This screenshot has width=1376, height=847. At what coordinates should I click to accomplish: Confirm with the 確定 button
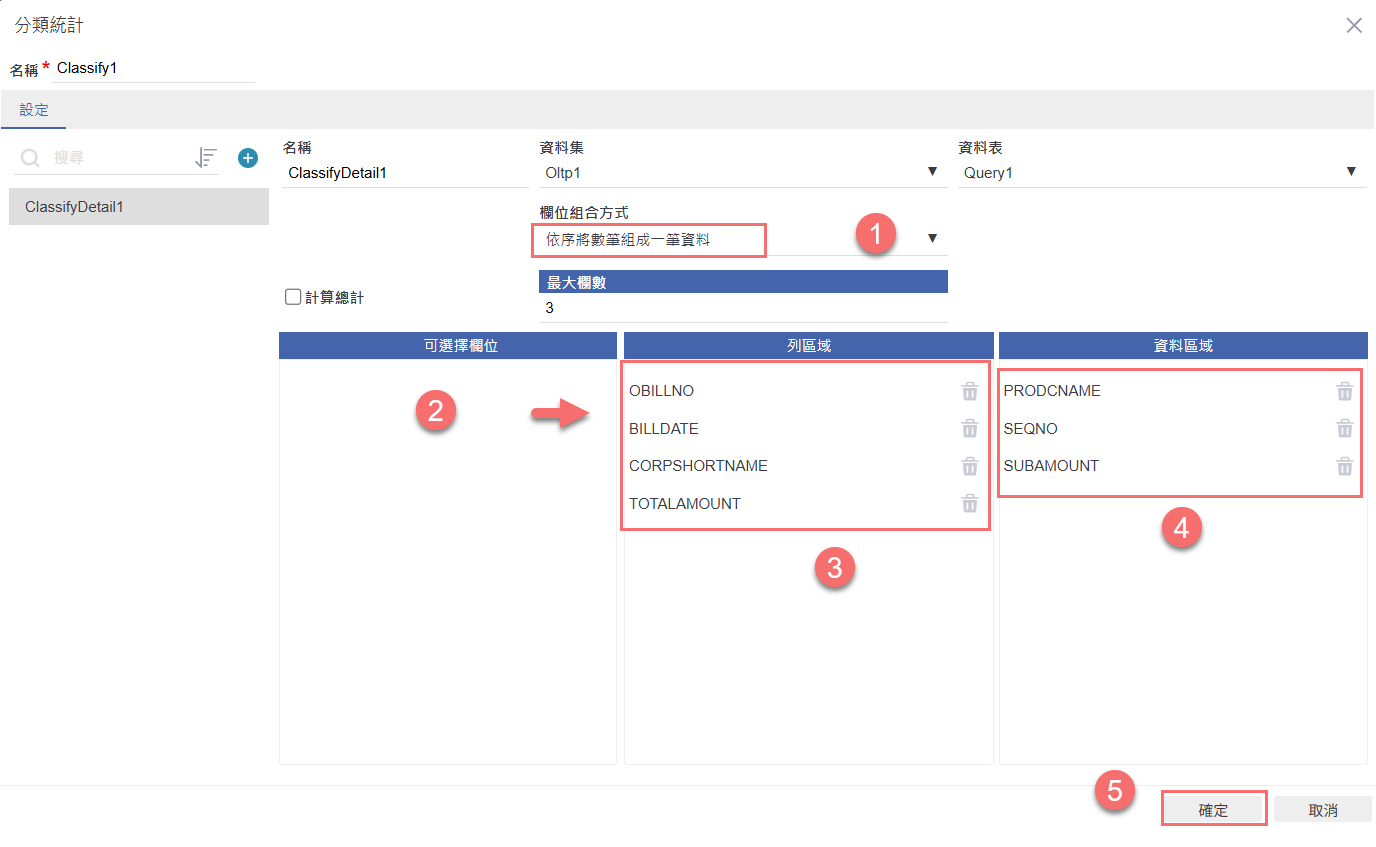1213,810
